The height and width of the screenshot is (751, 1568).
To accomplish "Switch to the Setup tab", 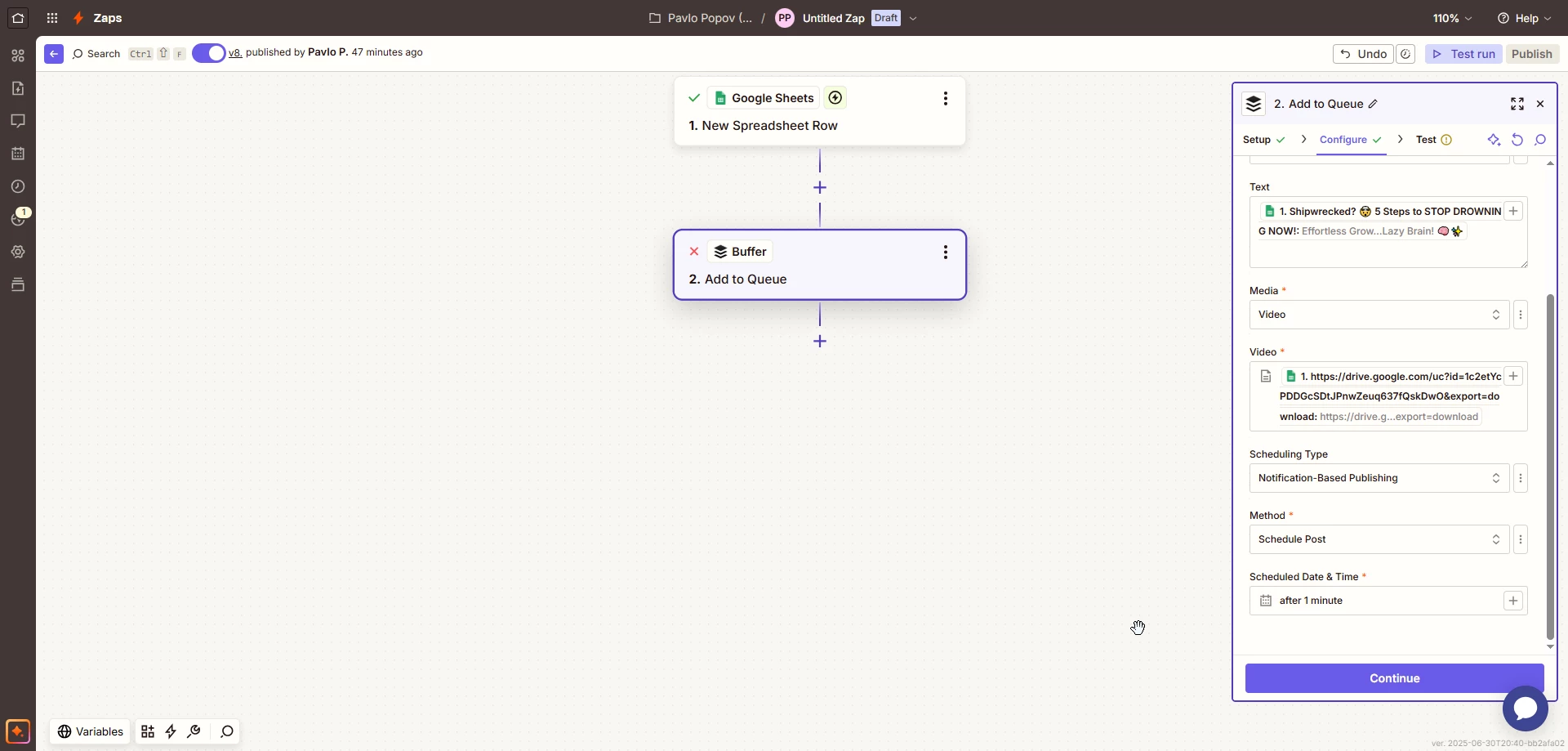I will pyautogui.click(x=1263, y=140).
